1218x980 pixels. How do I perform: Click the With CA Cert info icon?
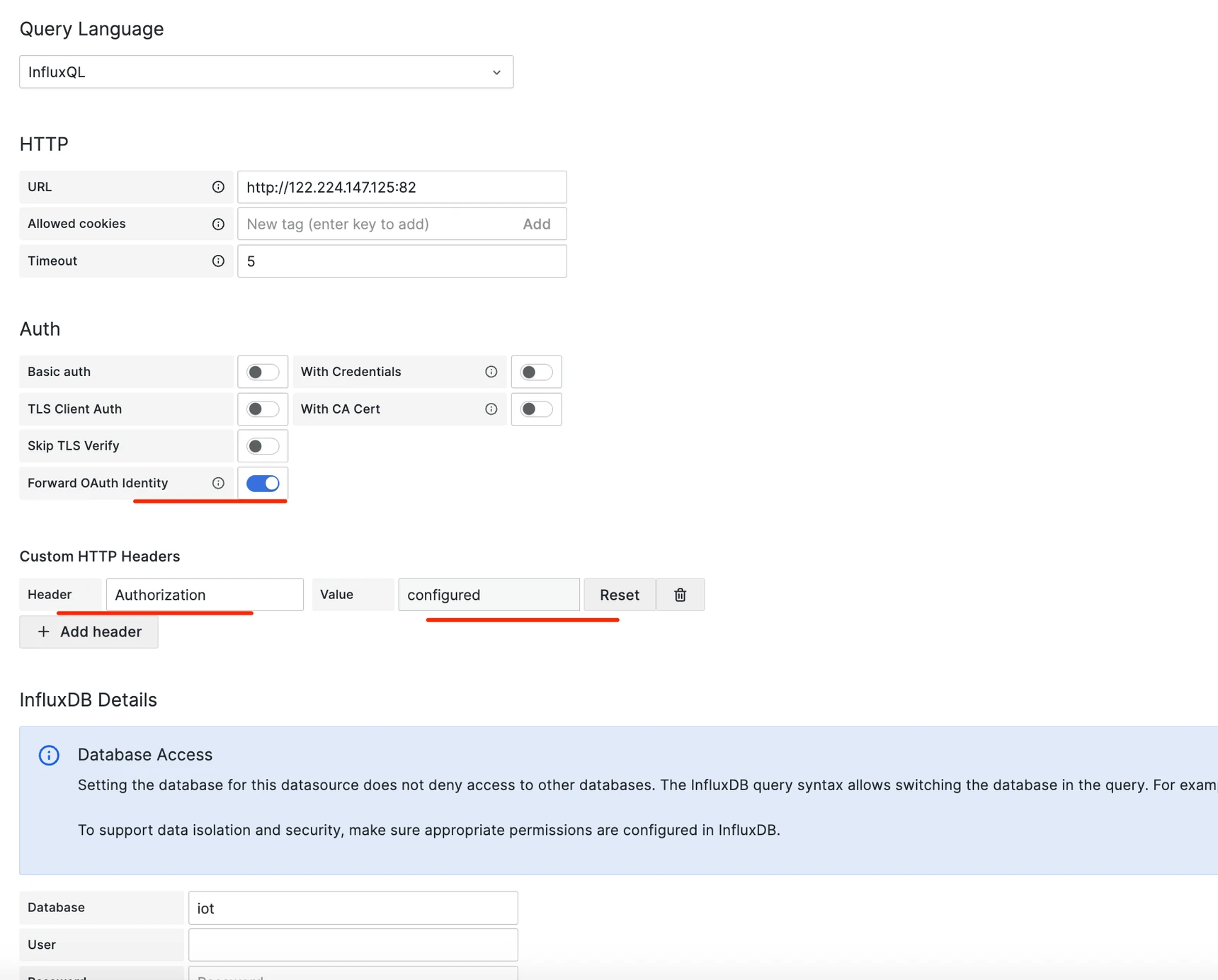pos(491,409)
